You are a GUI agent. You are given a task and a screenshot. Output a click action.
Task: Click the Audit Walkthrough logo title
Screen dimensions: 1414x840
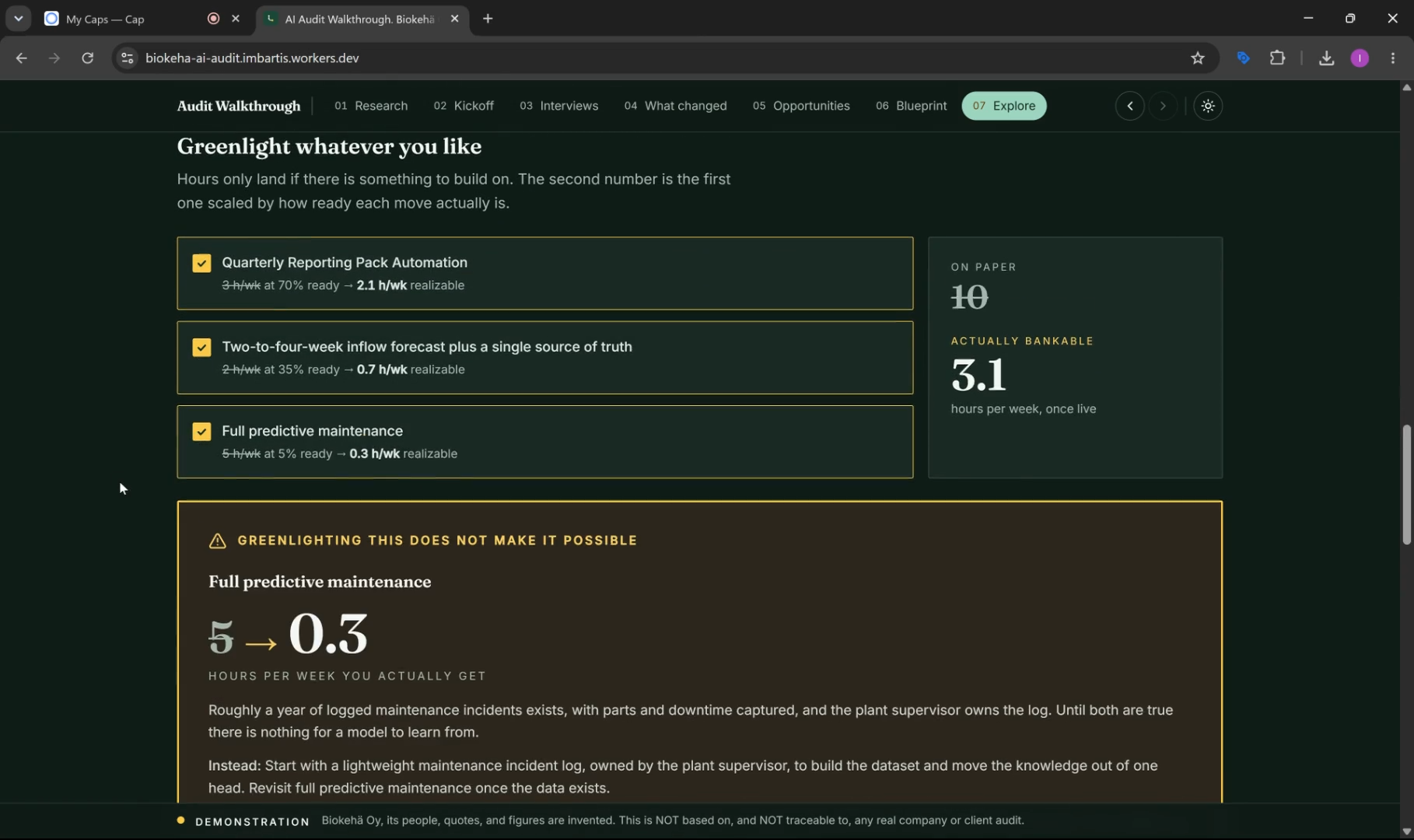pos(238,106)
